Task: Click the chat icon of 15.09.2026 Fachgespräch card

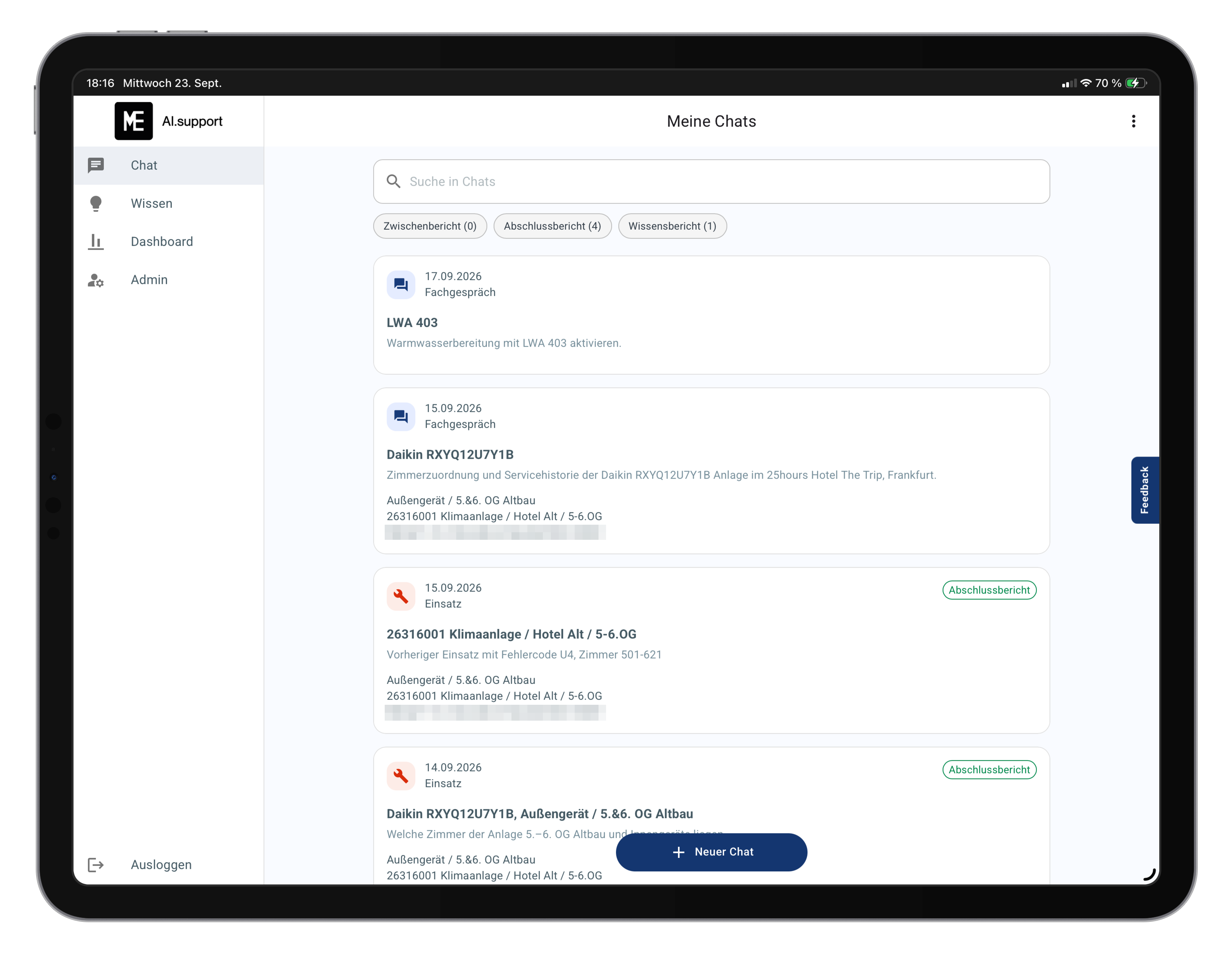Action: pos(401,416)
